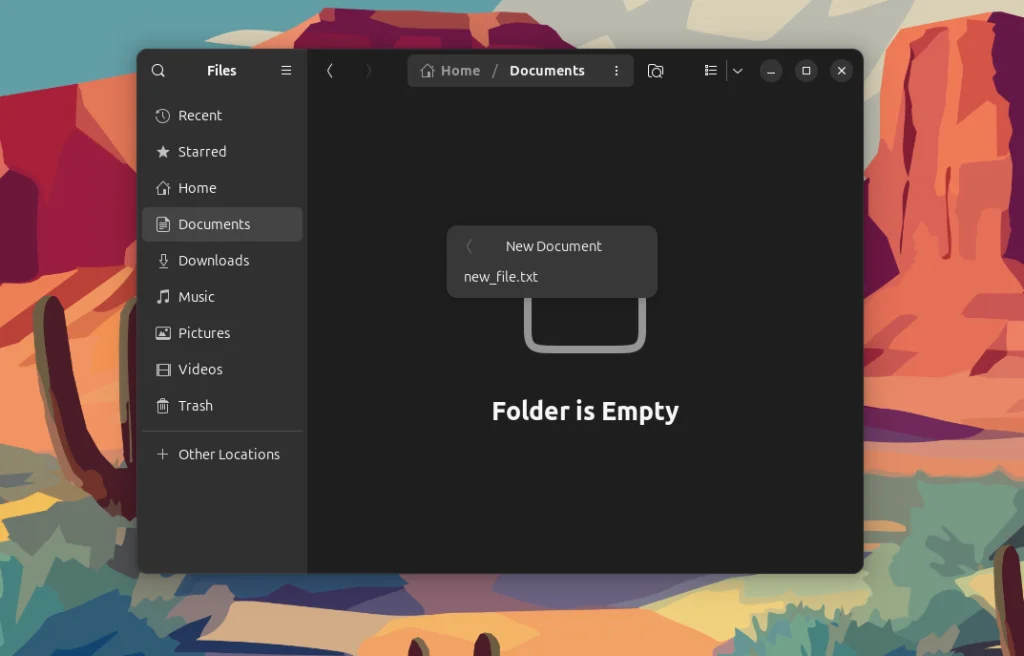The image size is (1024, 656).
Task: Select new_file.txt from the New Document menu
Action: coord(501,277)
